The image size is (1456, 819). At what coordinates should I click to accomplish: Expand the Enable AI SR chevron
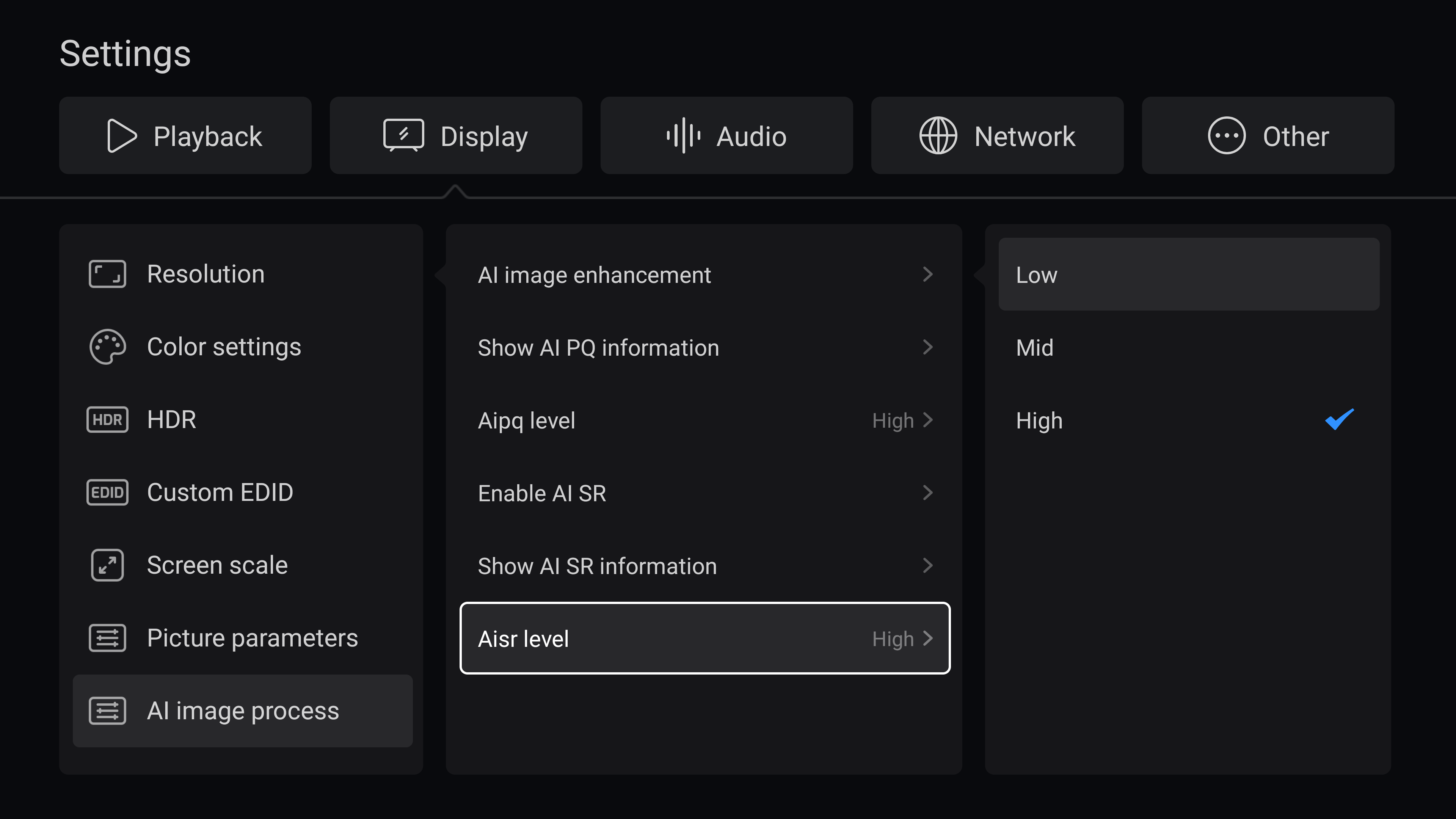(x=927, y=493)
